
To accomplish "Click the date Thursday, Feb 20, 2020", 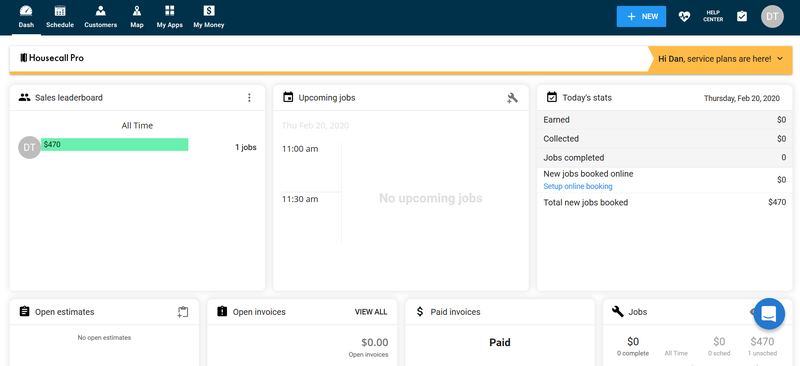I will pyautogui.click(x=741, y=98).
